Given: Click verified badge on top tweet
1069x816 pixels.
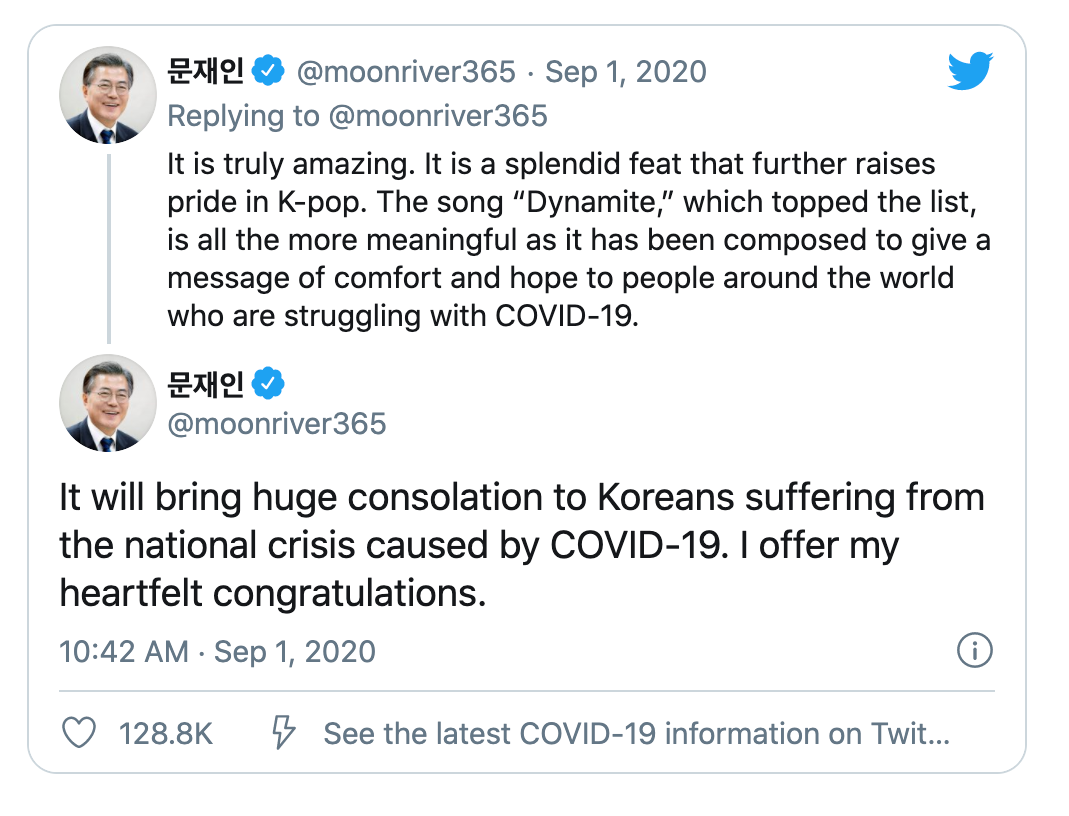Looking at the screenshot, I should tap(268, 71).
